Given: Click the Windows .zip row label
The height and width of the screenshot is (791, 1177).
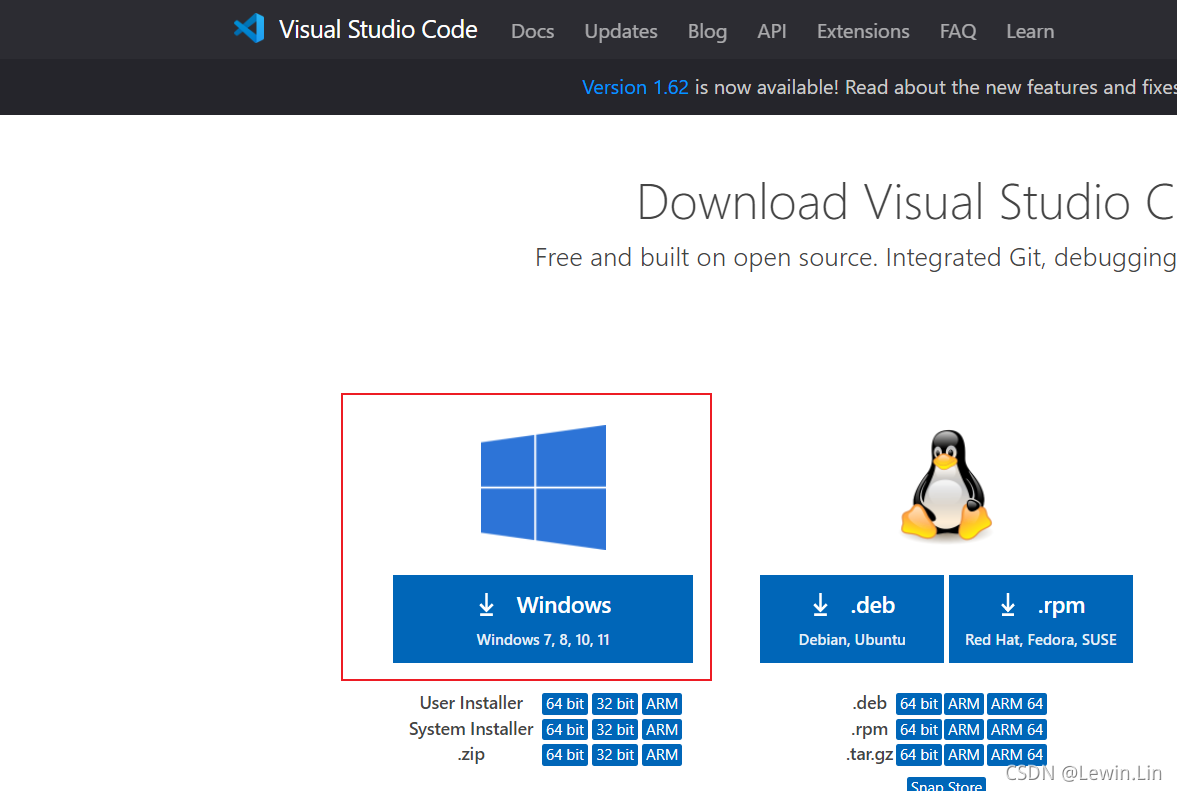Looking at the screenshot, I should [x=471, y=754].
